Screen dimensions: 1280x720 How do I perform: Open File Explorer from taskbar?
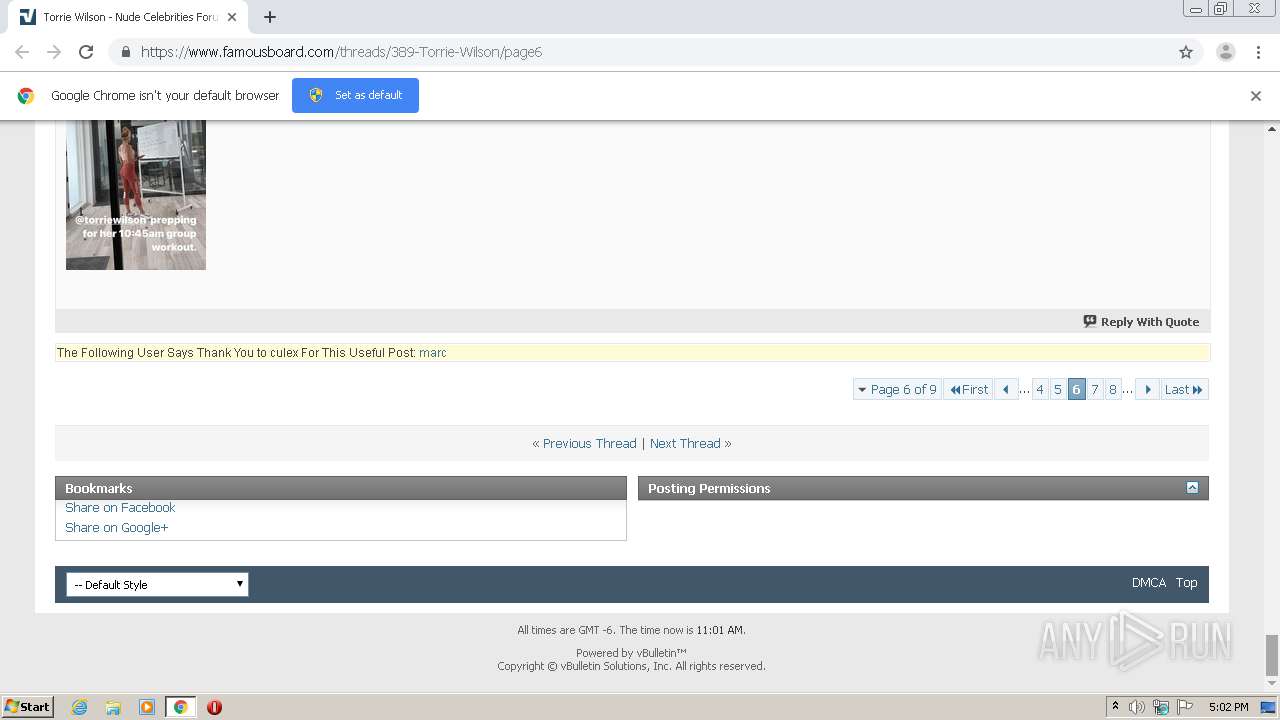(x=113, y=707)
